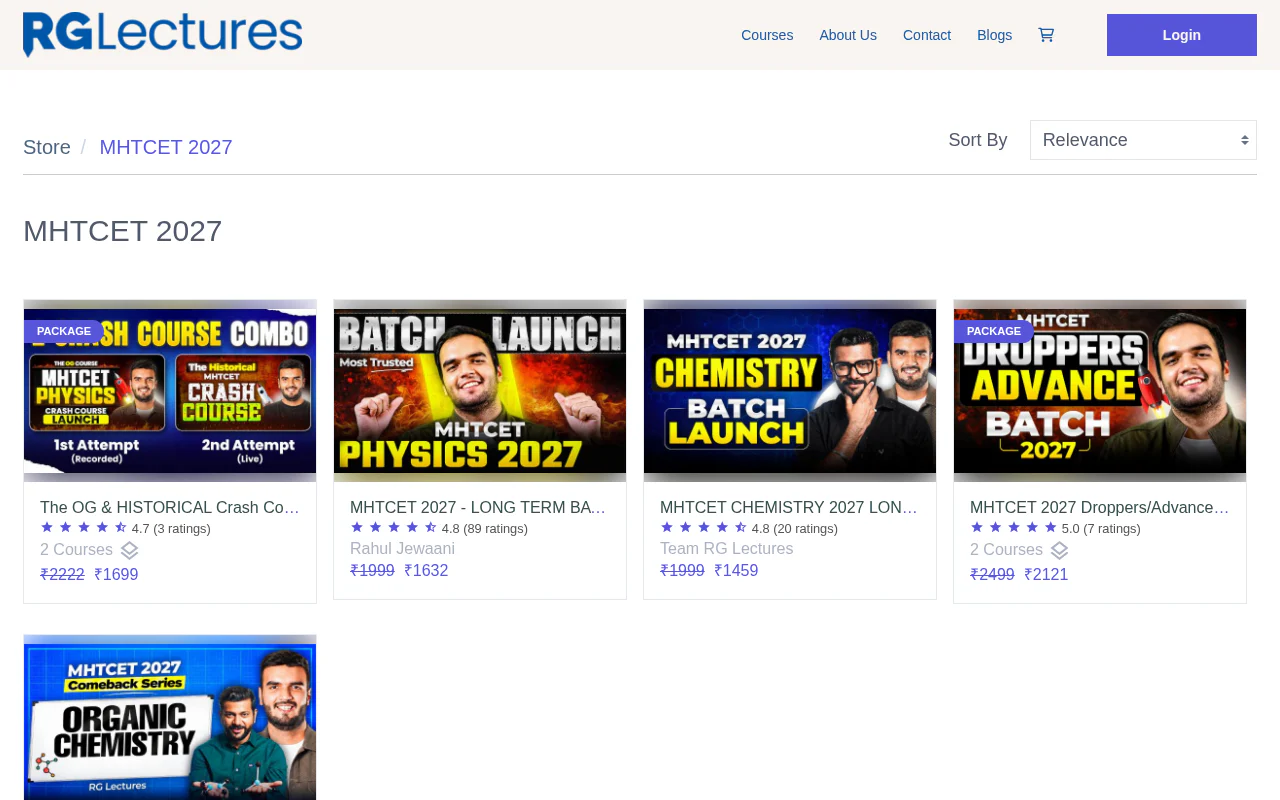Click star rating of OG & HISTORICAL Crash course
The width and height of the screenshot is (1280, 800).
point(84,527)
